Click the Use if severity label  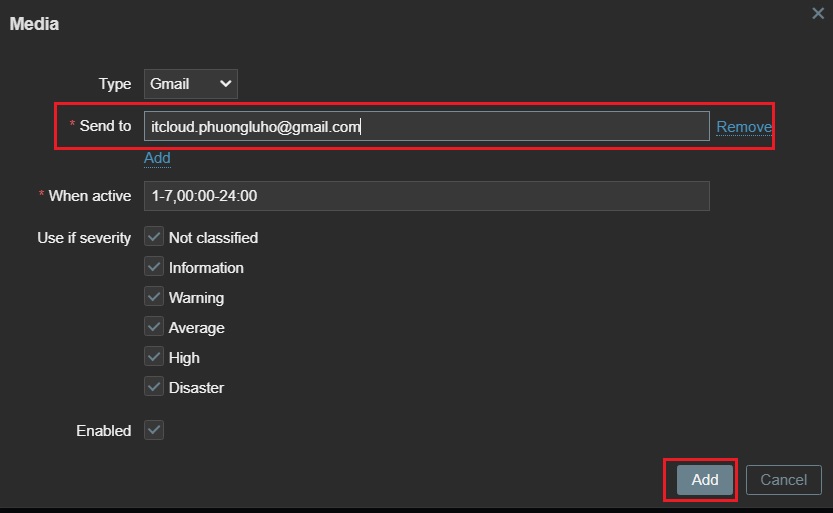pos(84,238)
